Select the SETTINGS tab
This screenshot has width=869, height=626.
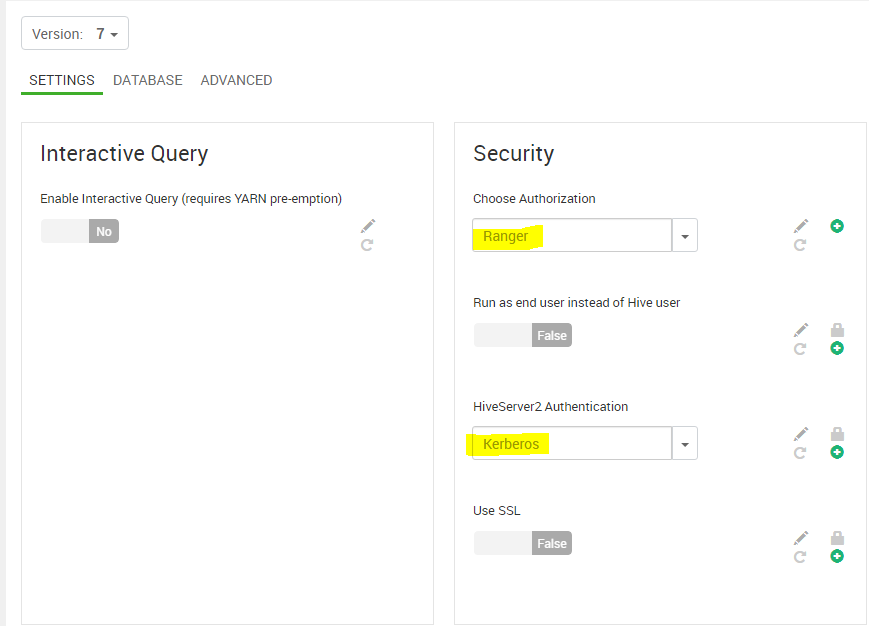click(x=62, y=80)
